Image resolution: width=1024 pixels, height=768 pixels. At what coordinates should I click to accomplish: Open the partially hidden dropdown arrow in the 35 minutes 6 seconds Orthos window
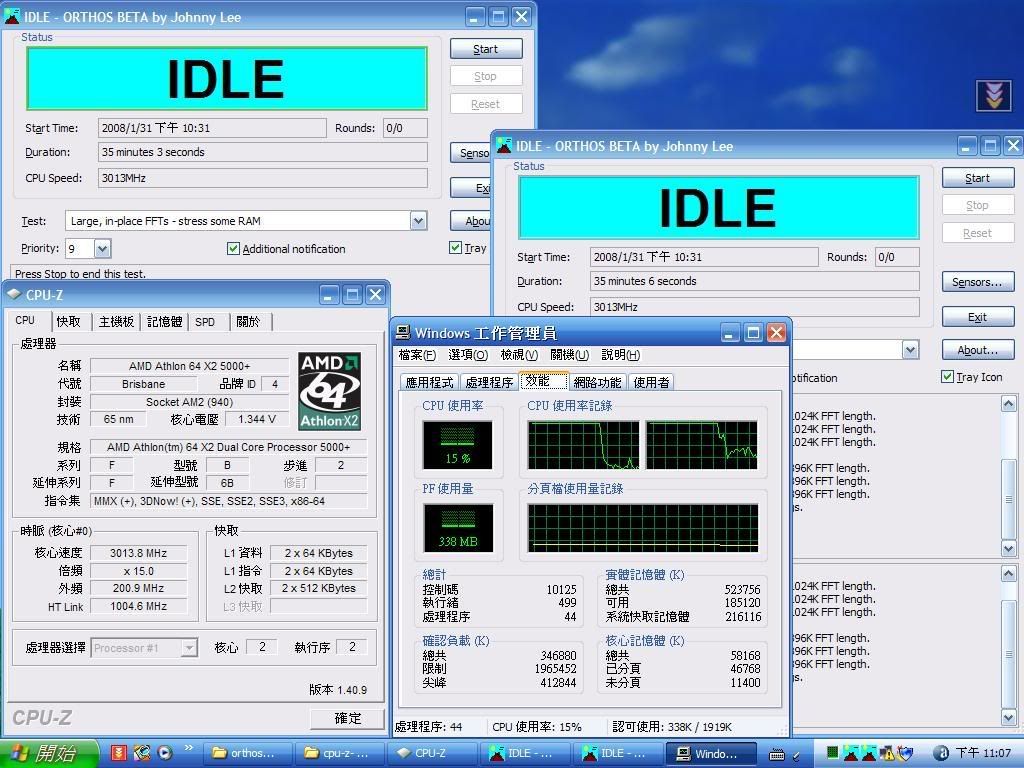911,349
